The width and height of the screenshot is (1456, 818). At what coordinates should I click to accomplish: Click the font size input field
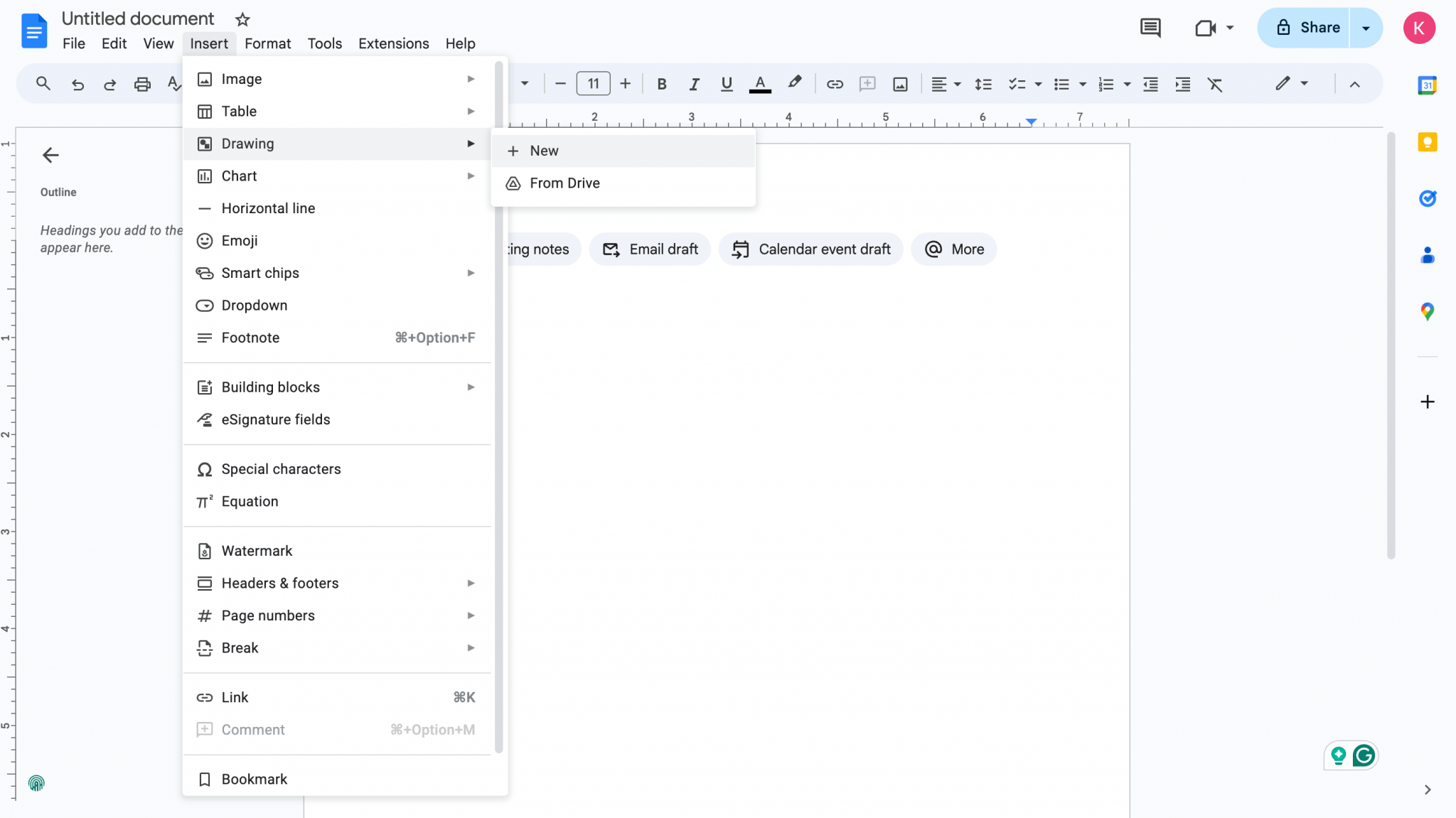tap(592, 83)
